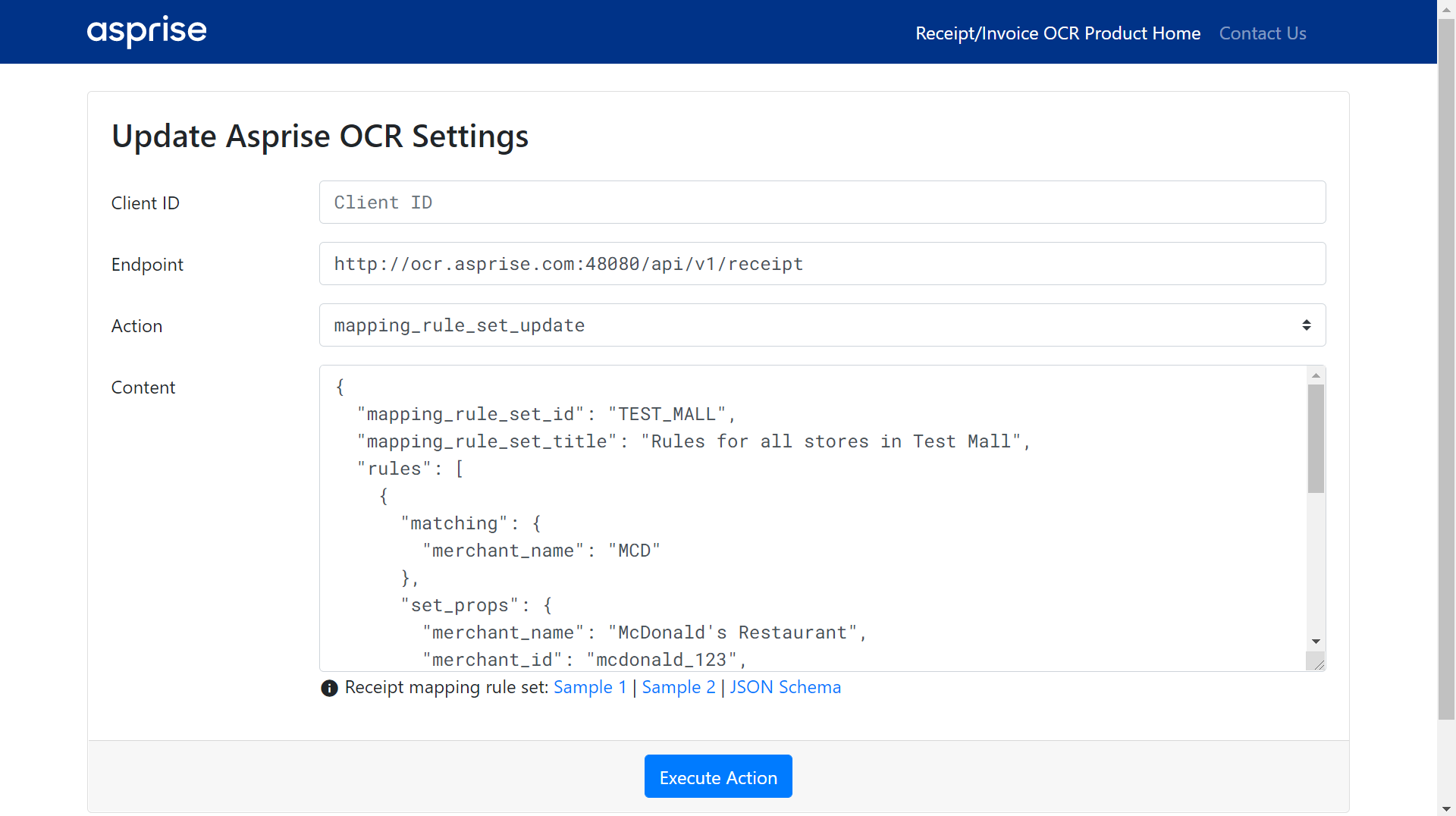Viewport: 1456px width, 816px height.
Task: Click into the Endpoint URL field
Action: [821, 264]
